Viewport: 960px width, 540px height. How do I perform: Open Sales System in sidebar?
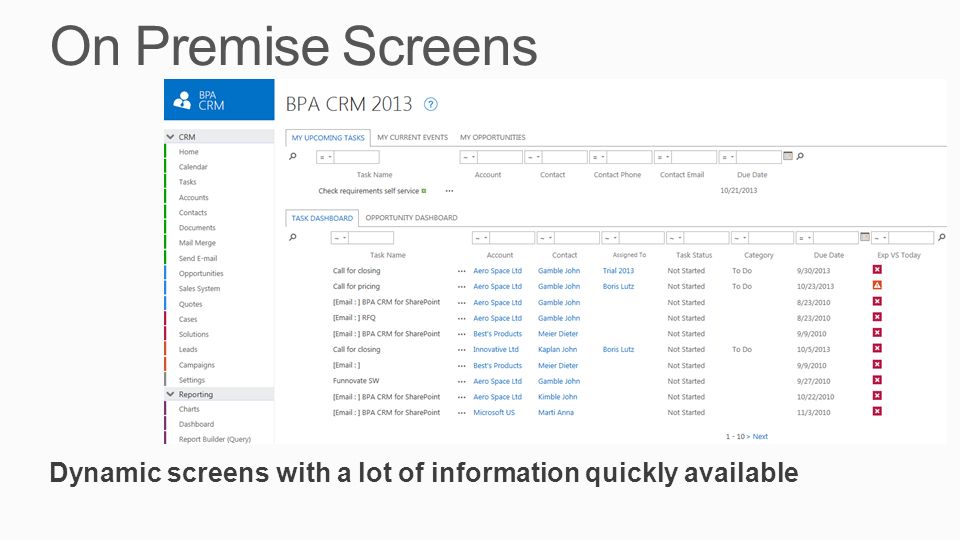(199, 288)
